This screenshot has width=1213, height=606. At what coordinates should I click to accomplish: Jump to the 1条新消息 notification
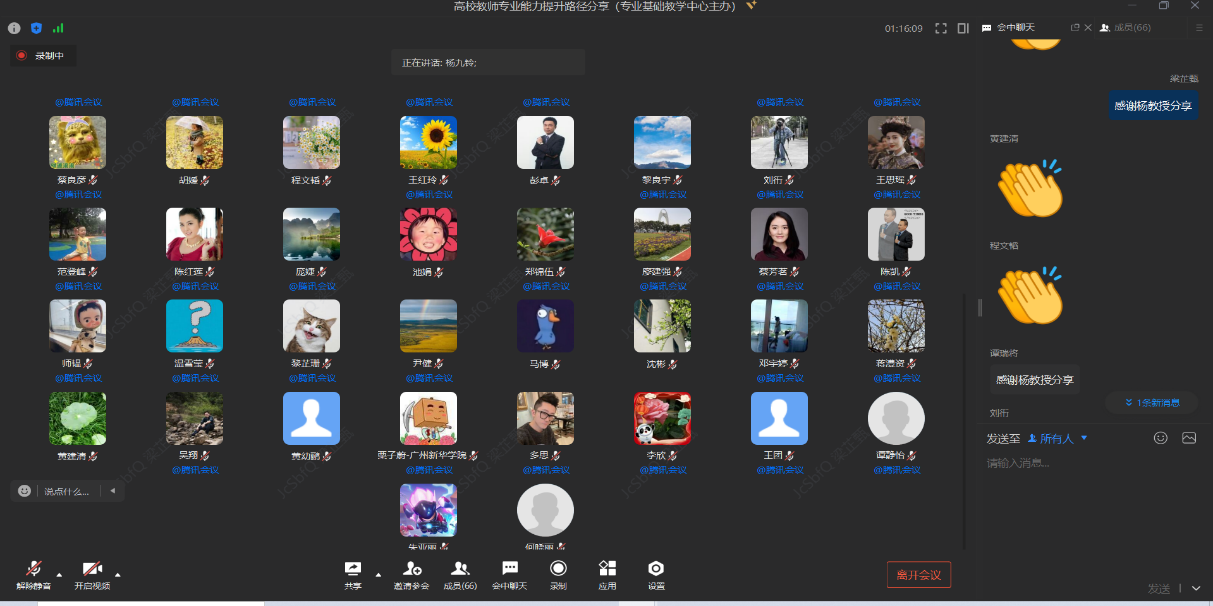click(x=1151, y=403)
